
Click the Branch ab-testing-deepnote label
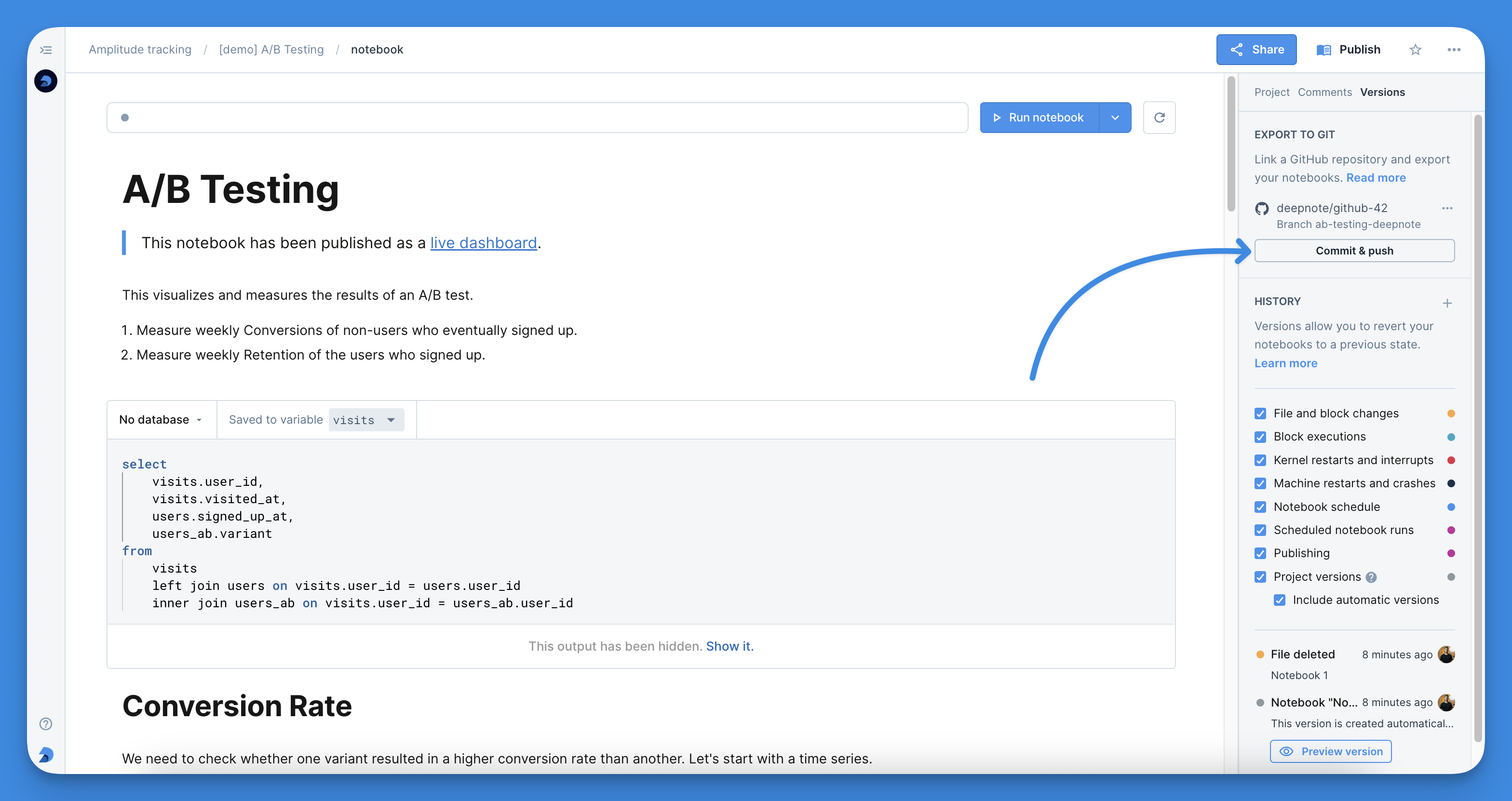pyautogui.click(x=1348, y=225)
